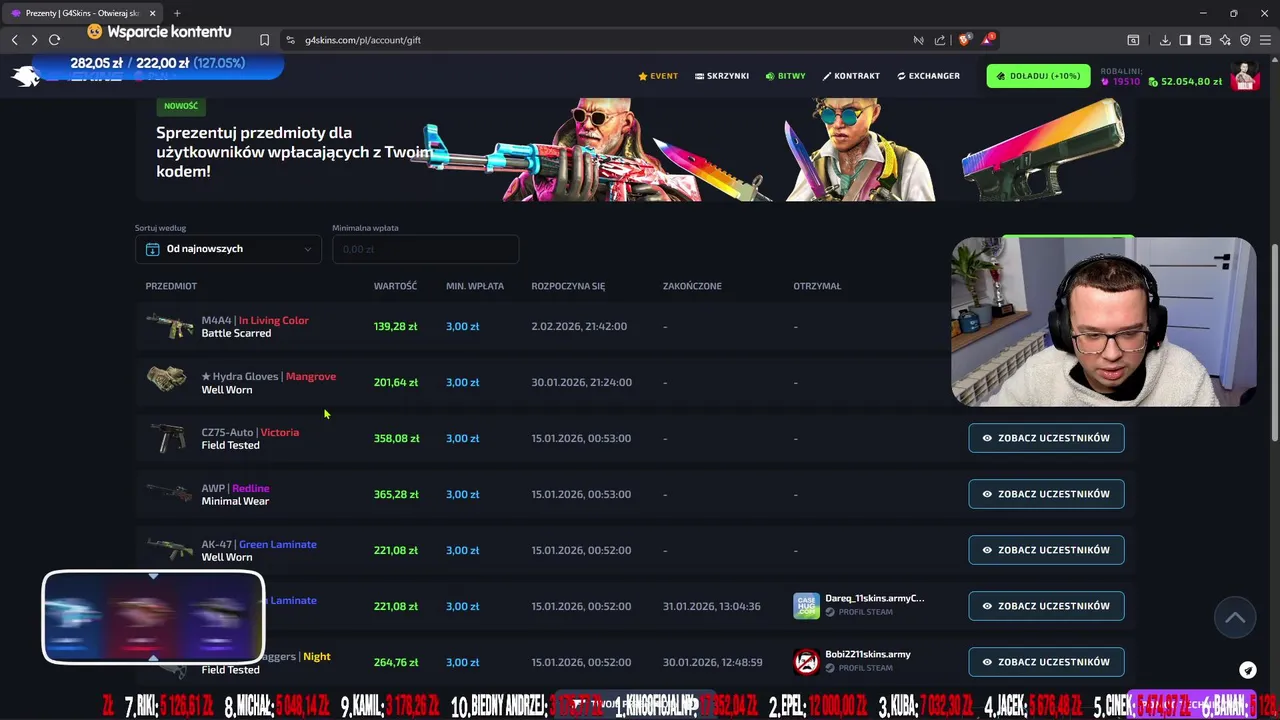This screenshot has width=1280, height=720.
Task: Click the Bobi2211skins.army winner name
Action: [x=868, y=654]
